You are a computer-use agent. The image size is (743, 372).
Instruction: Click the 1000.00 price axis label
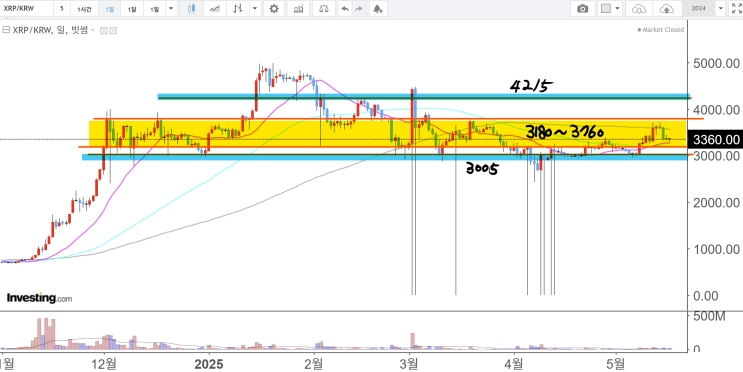716,249
